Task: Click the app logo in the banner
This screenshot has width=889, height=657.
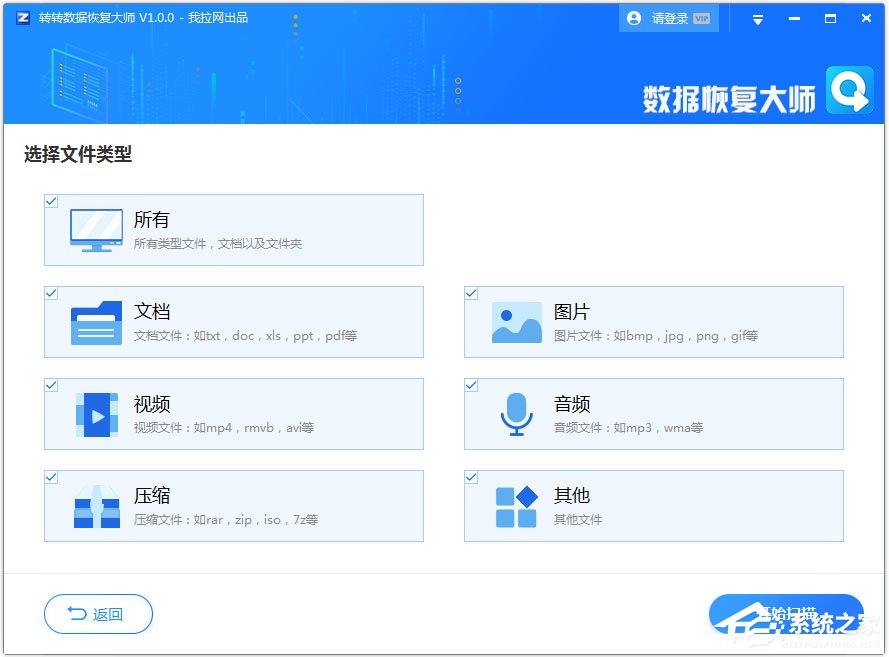Action: 848,92
